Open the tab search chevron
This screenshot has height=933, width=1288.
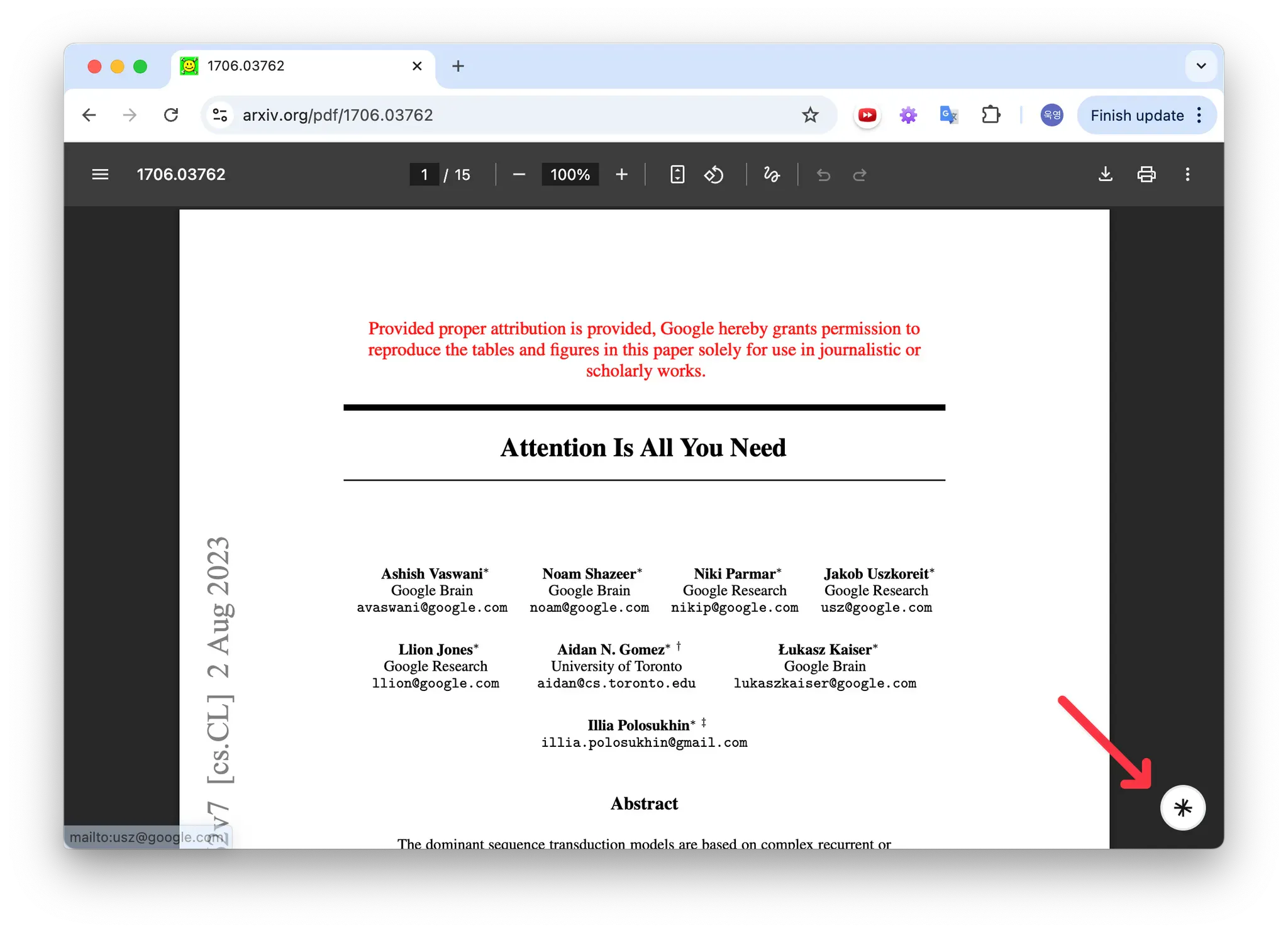1201,65
